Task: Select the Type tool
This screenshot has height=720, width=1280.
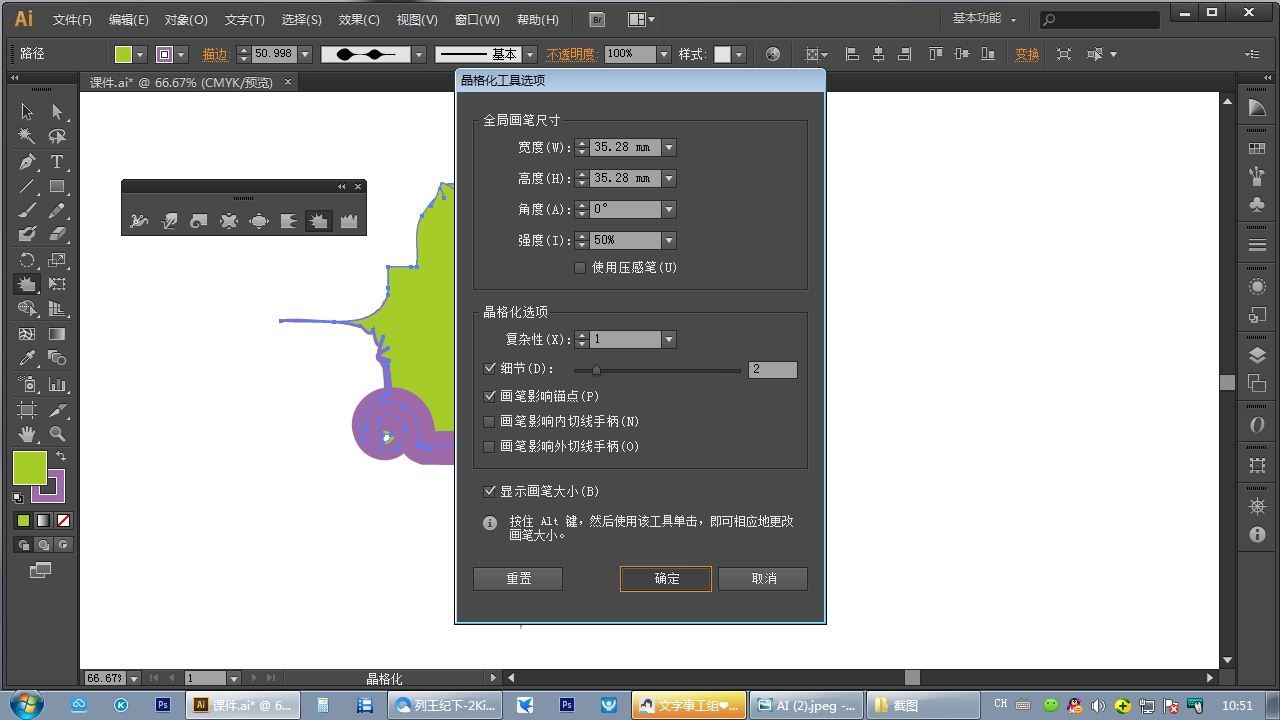Action: (x=57, y=162)
